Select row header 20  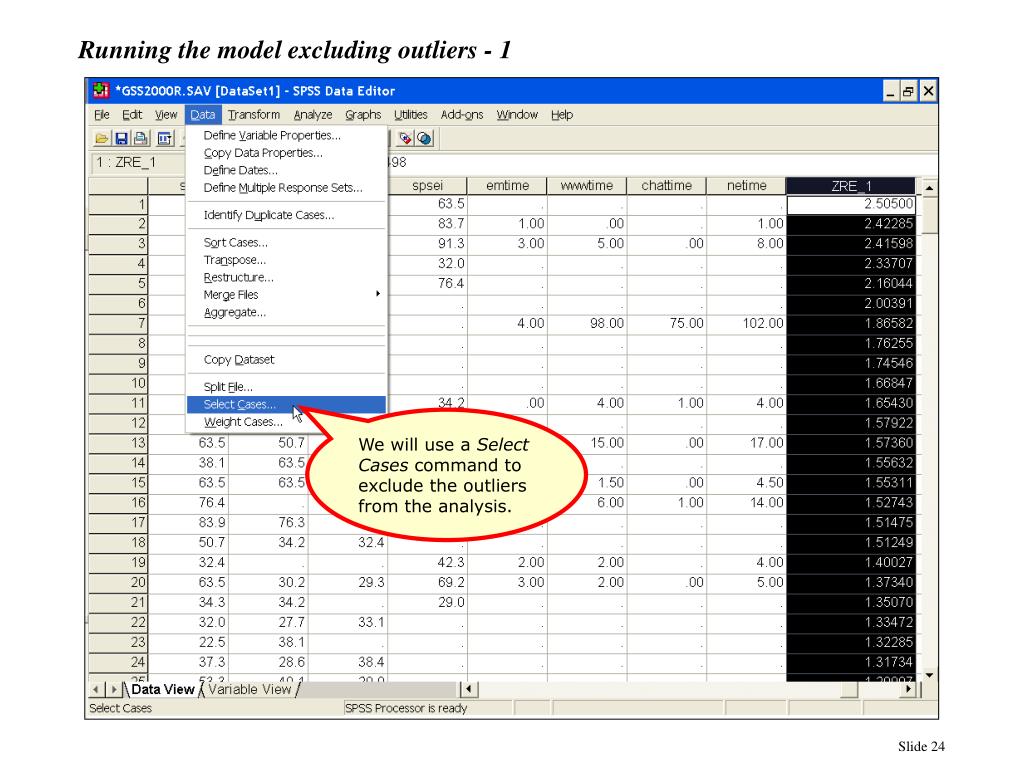point(118,583)
